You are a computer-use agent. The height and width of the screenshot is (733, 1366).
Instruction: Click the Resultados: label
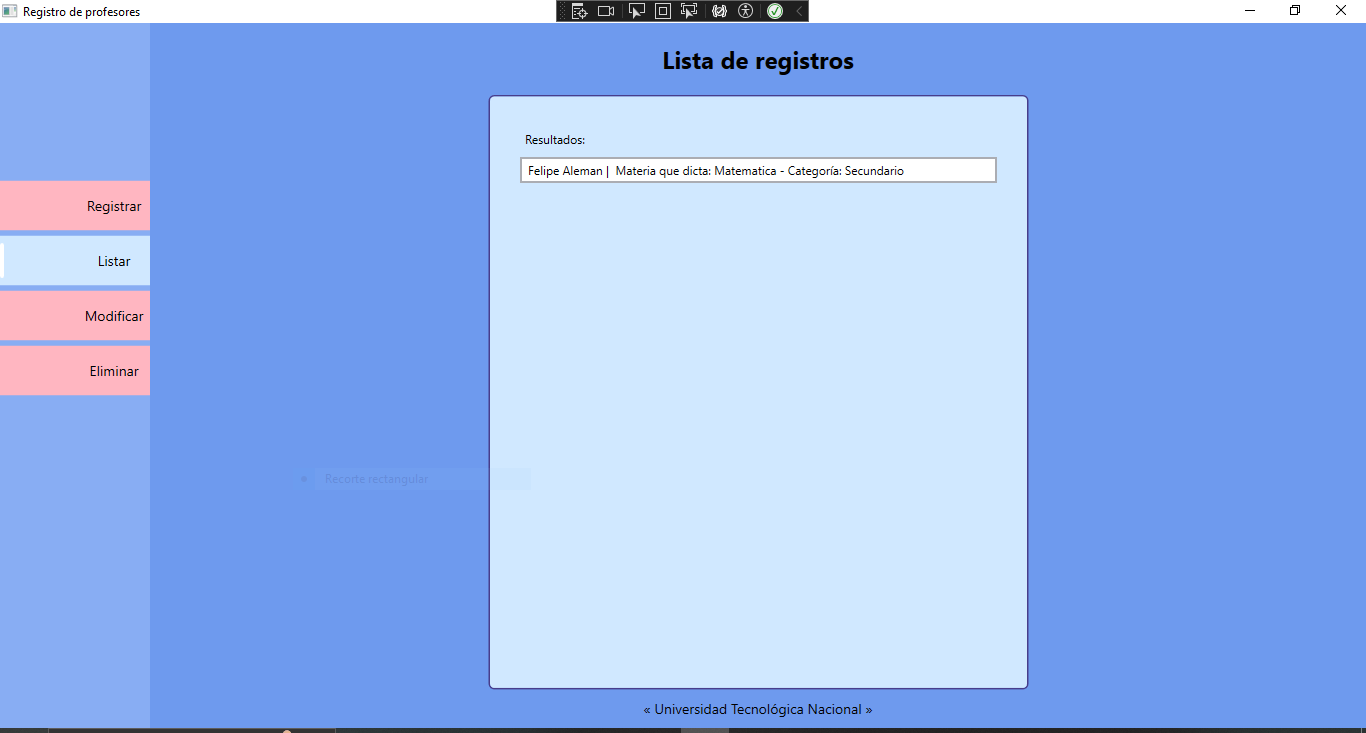(555, 140)
